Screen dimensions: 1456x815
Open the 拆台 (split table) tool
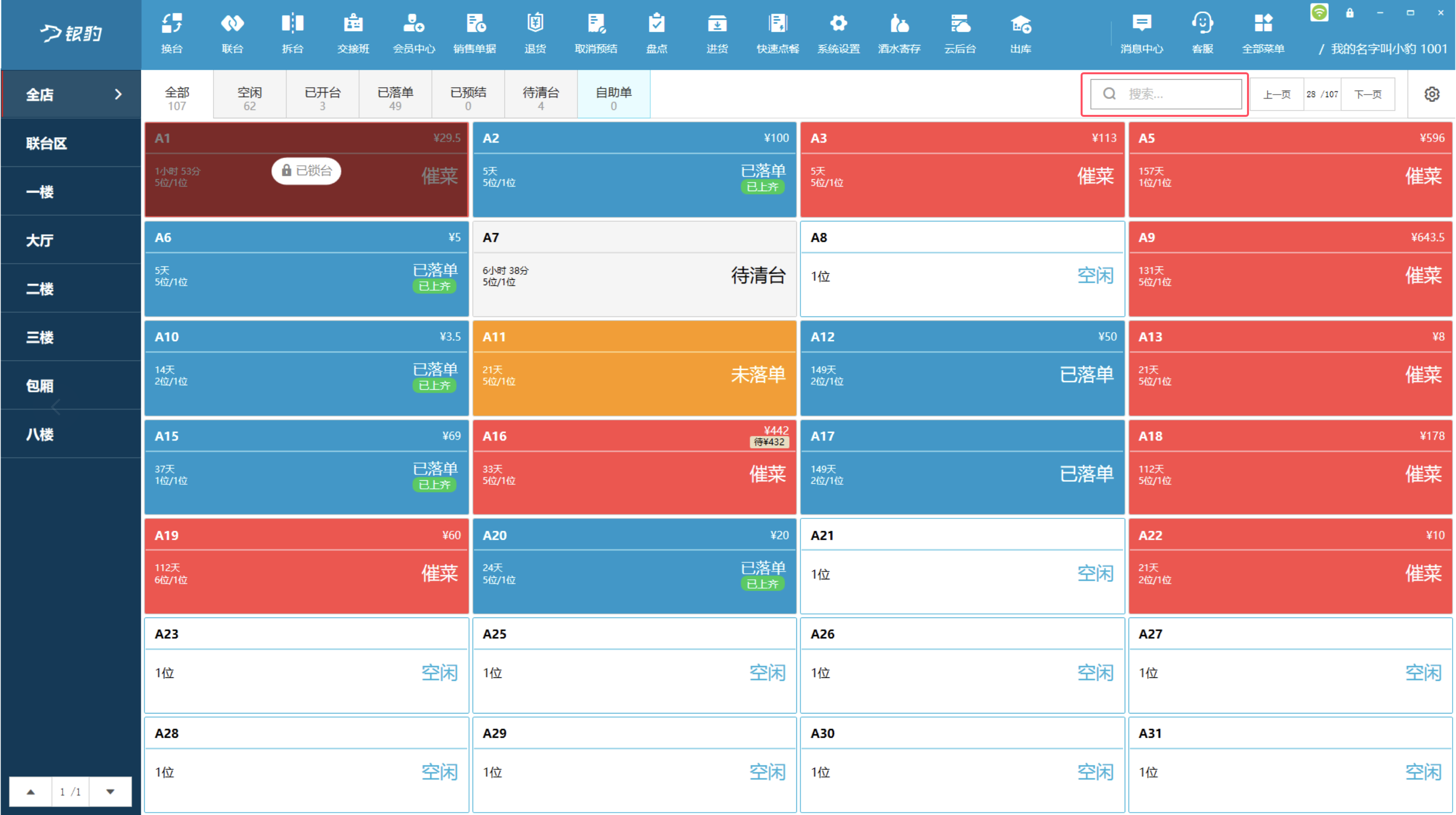tap(293, 34)
